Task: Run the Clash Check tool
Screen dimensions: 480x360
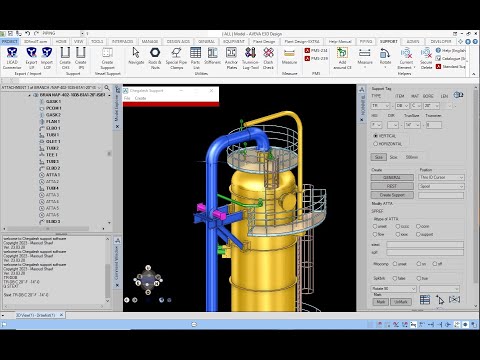Action: [268, 58]
